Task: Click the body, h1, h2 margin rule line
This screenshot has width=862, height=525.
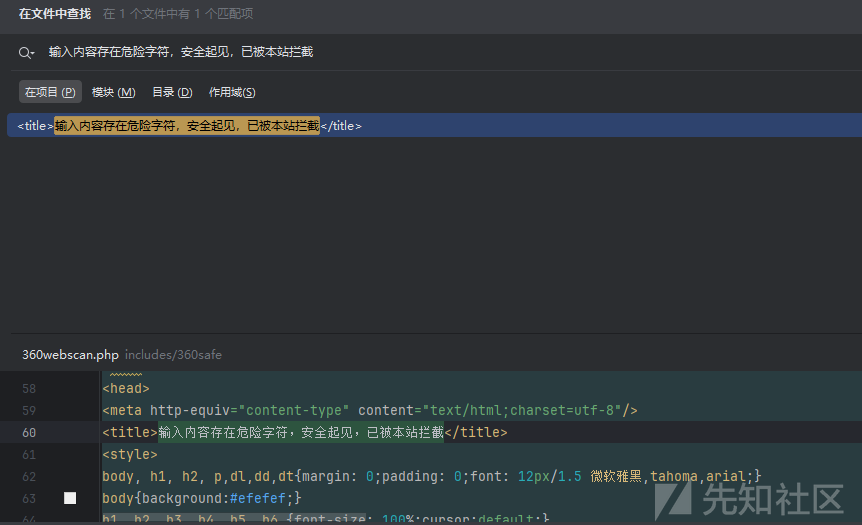Action: (432, 477)
